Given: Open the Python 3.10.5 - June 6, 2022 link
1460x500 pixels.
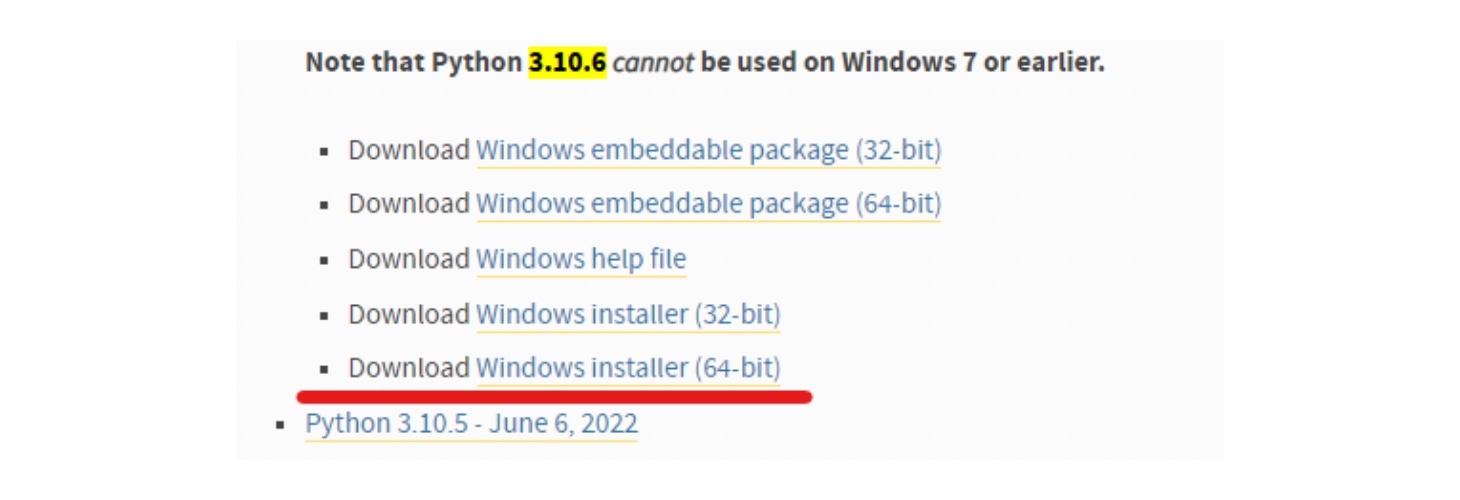Looking at the screenshot, I should click(x=471, y=423).
